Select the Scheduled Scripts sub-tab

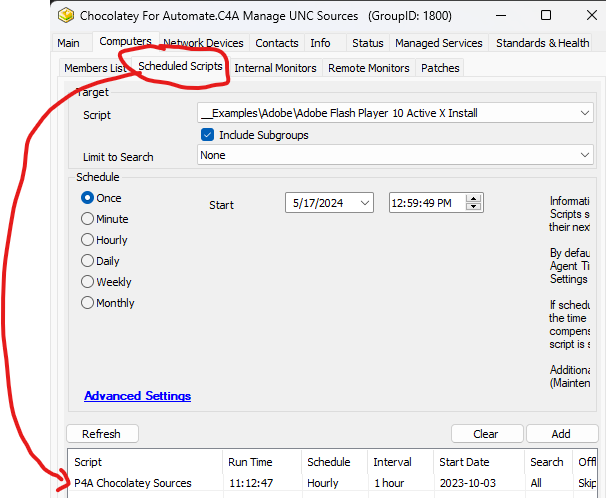click(x=180, y=66)
